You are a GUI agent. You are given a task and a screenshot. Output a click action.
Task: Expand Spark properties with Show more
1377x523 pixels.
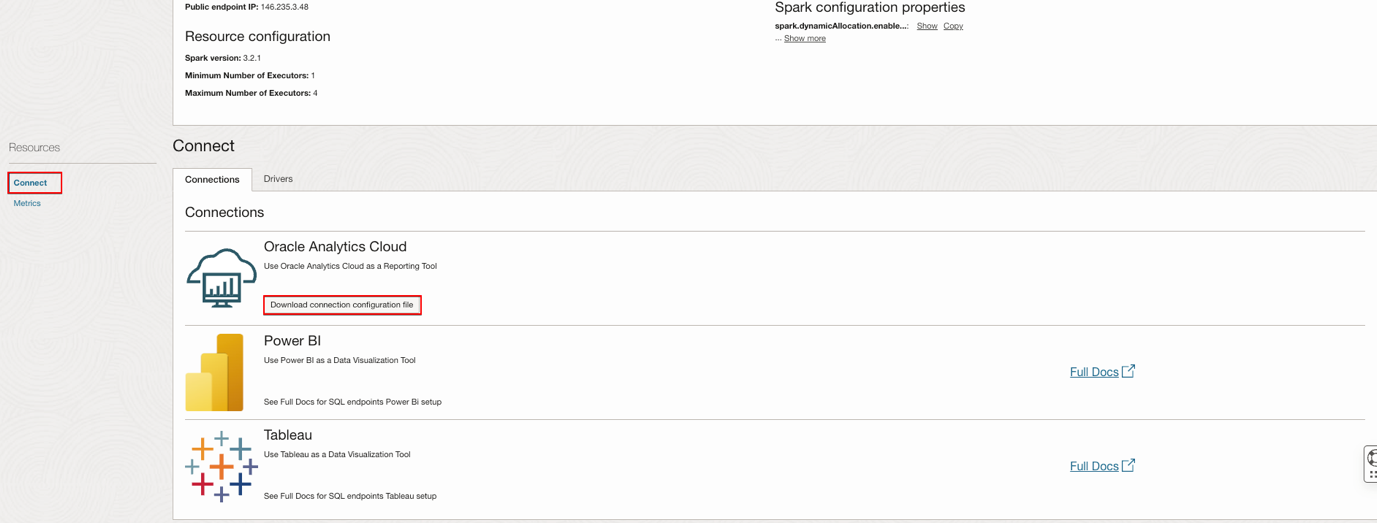(804, 39)
